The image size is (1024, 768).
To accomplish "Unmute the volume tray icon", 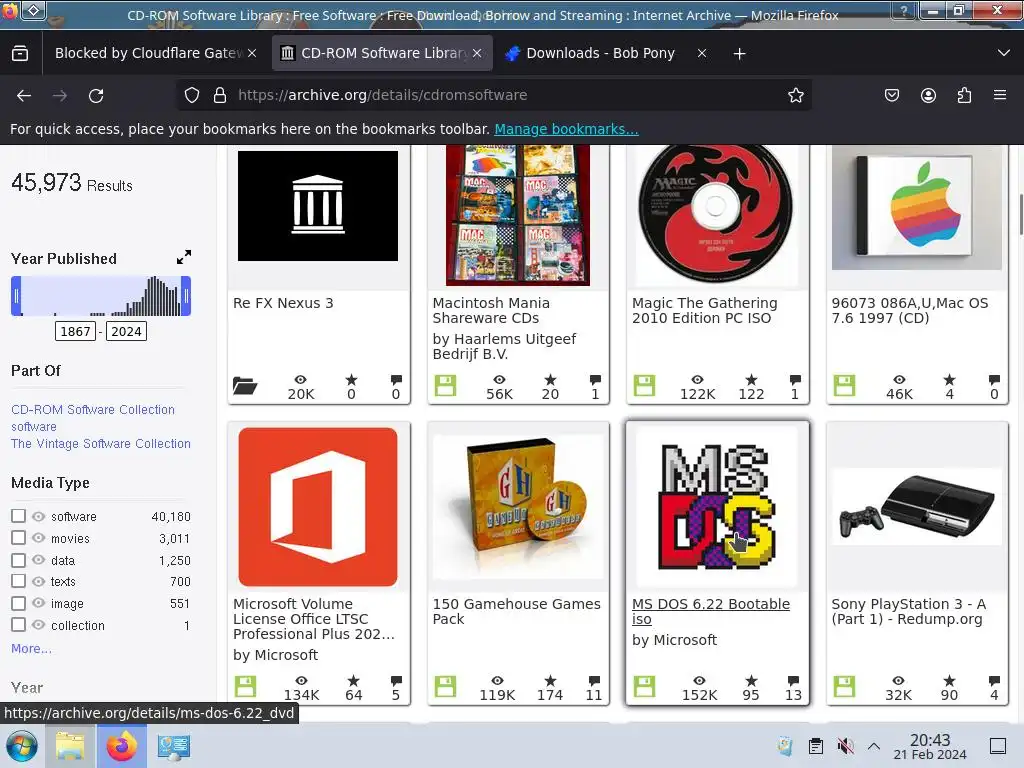I will [845, 746].
